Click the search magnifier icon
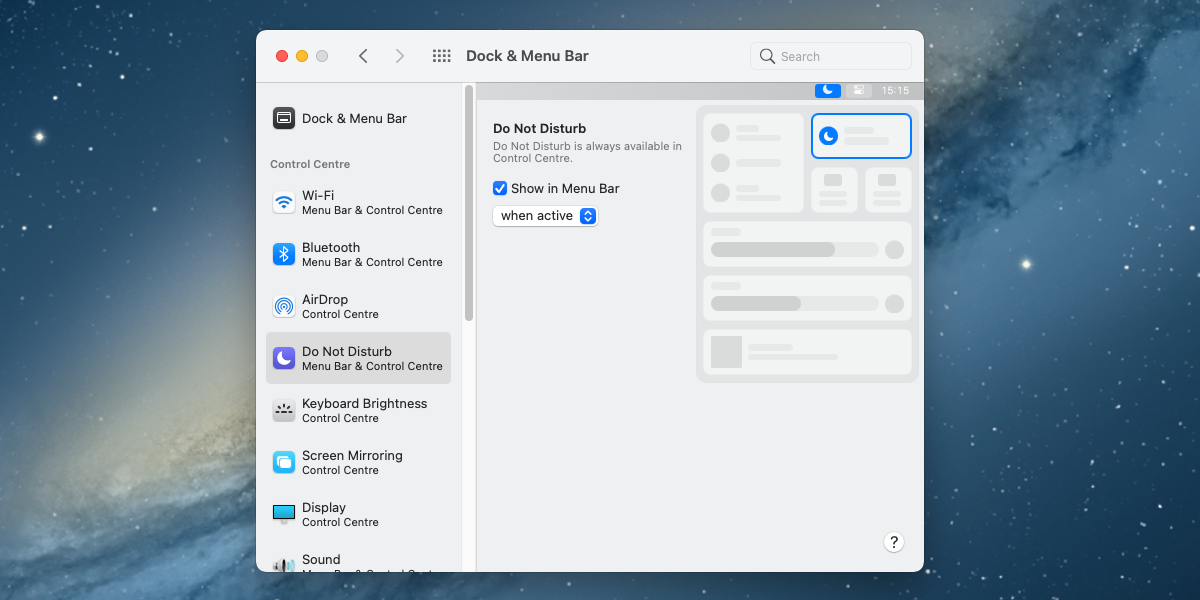The height and width of the screenshot is (600, 1200). click(767, 56)
